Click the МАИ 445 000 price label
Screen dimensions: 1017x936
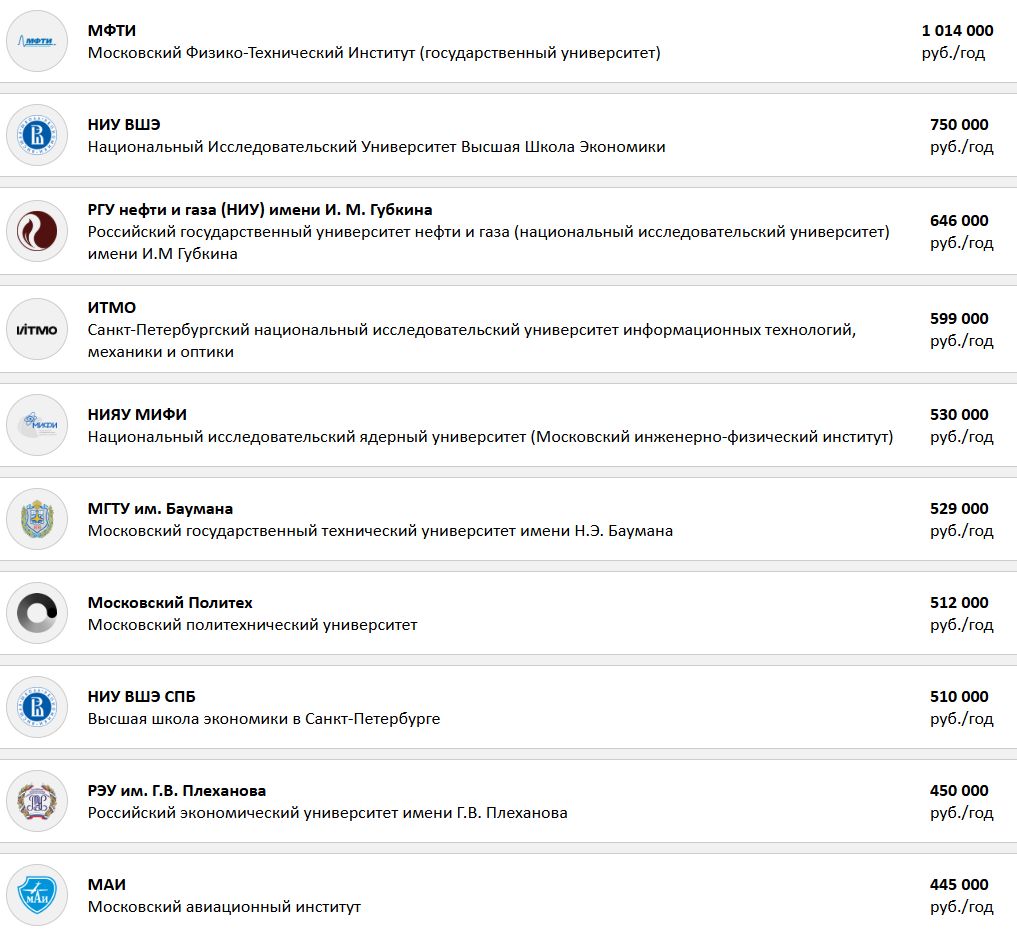pos(961,895)
